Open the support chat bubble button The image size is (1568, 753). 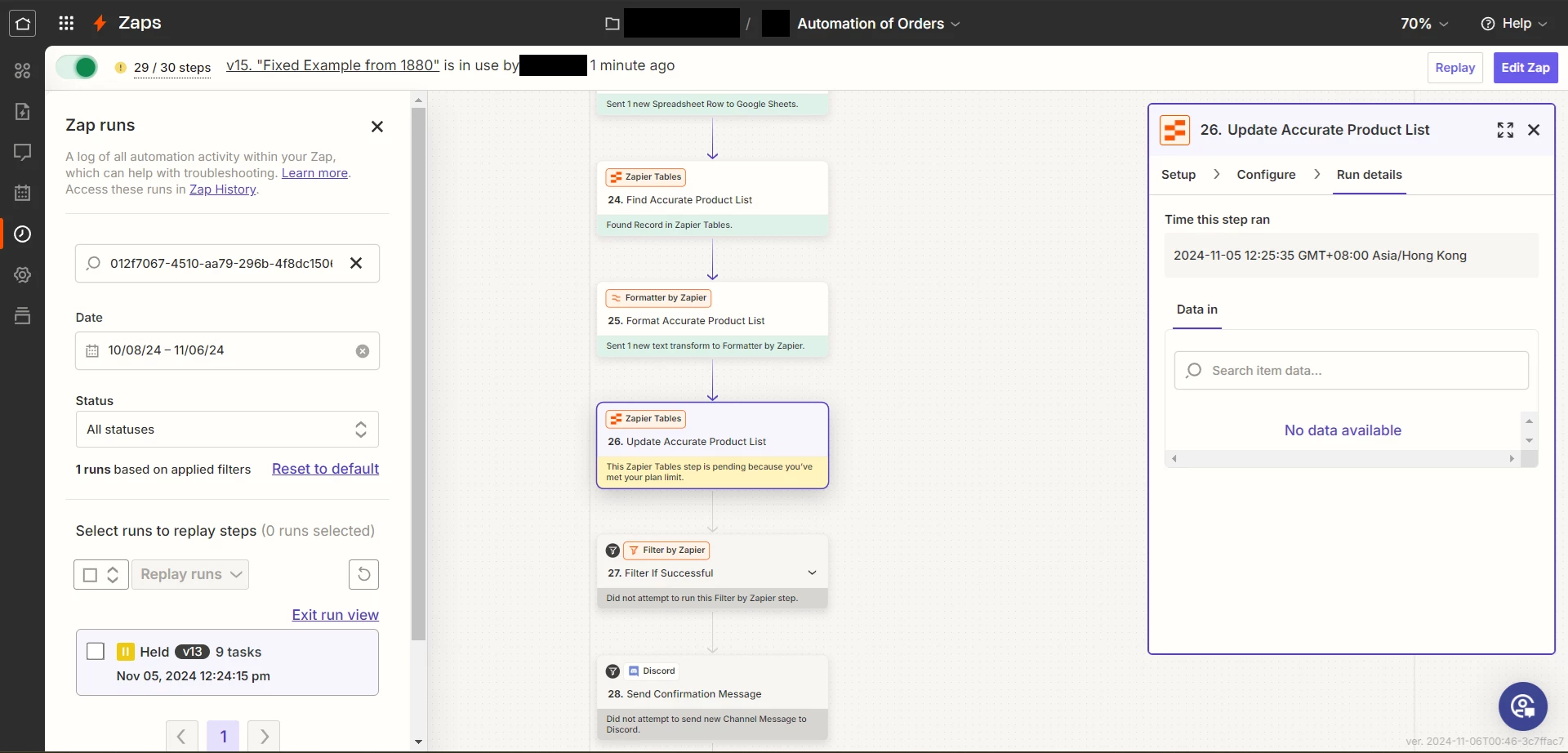tap(1523, 706)
